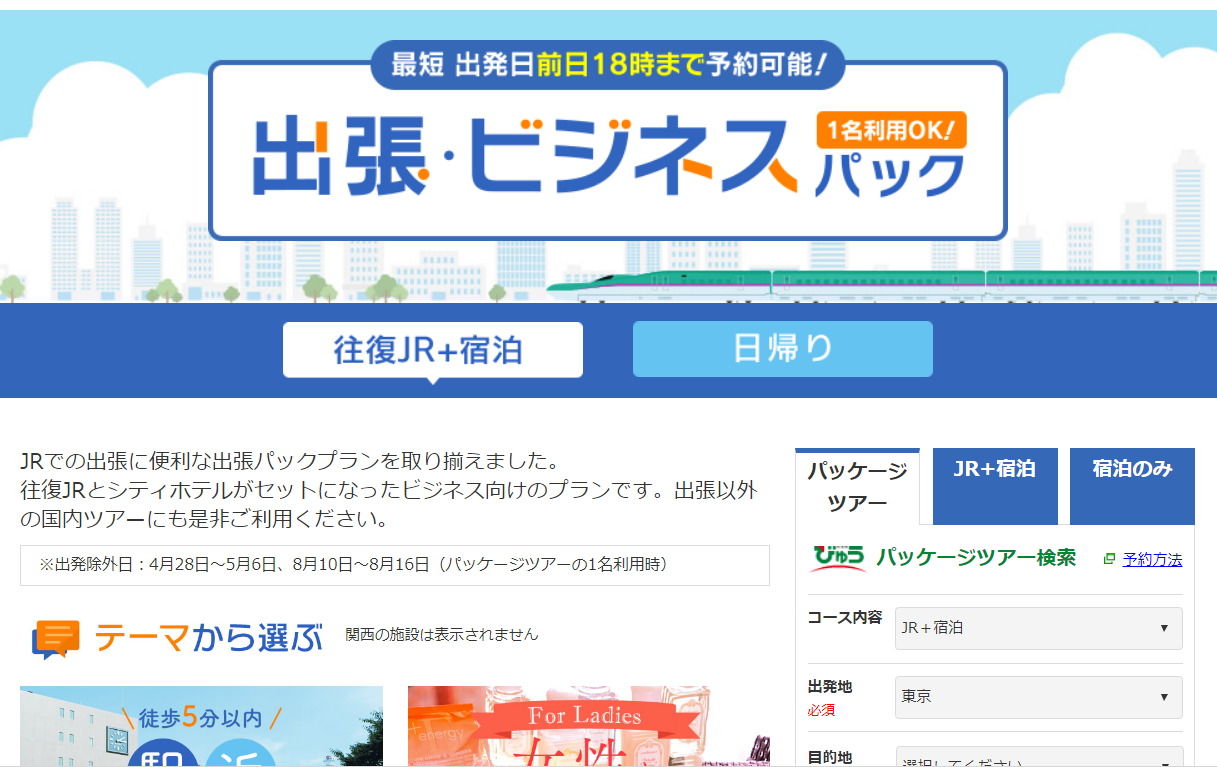The image size is (1217, 767).
Task: Expand the 目的地 dropdown
Action: [x=1038, y=757]
